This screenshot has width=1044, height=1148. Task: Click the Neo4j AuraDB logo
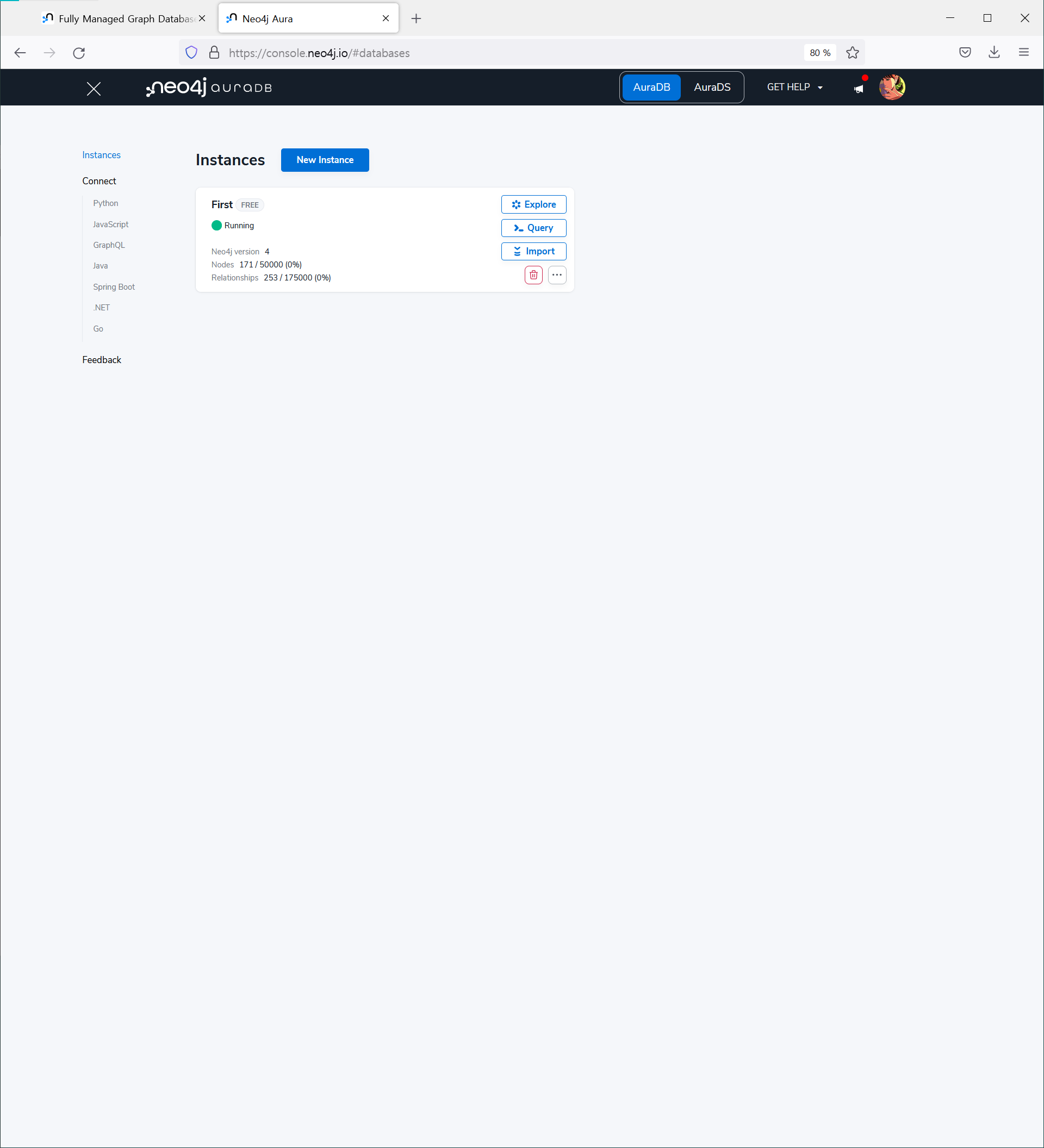(x=209, y=88)
